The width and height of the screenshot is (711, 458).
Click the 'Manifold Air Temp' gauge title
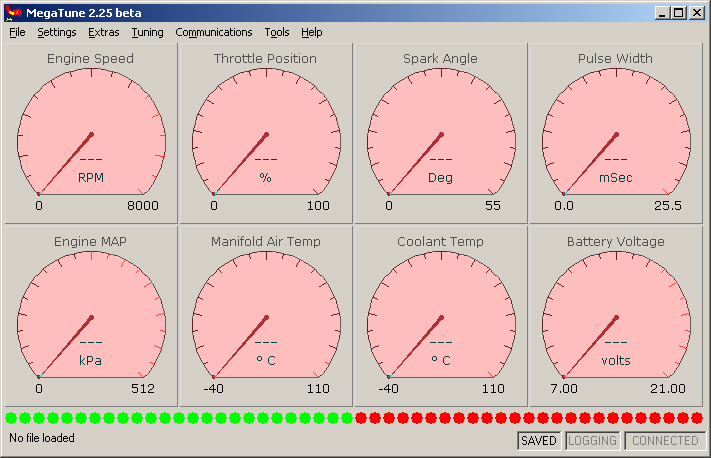pyautogui.click(x=266, y=242)
